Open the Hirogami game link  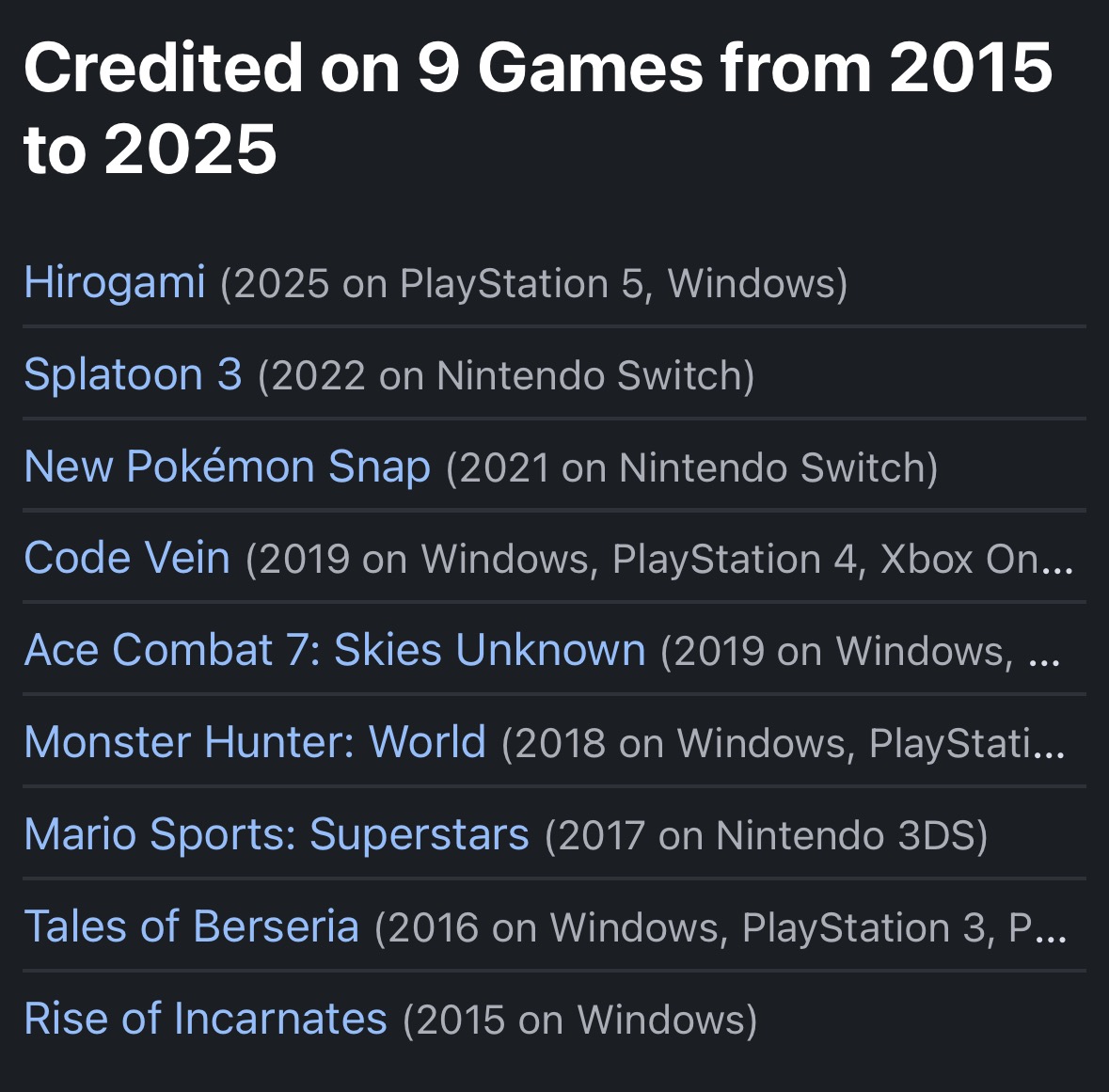[114, 282]
